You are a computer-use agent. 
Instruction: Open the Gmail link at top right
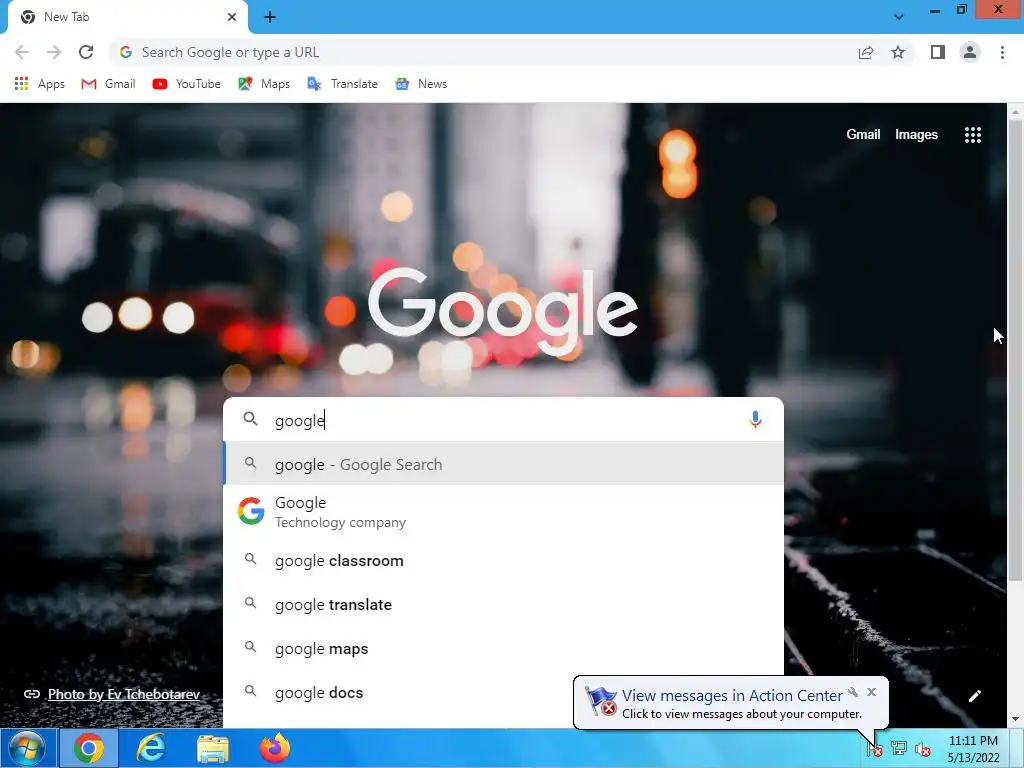[863, 135]
